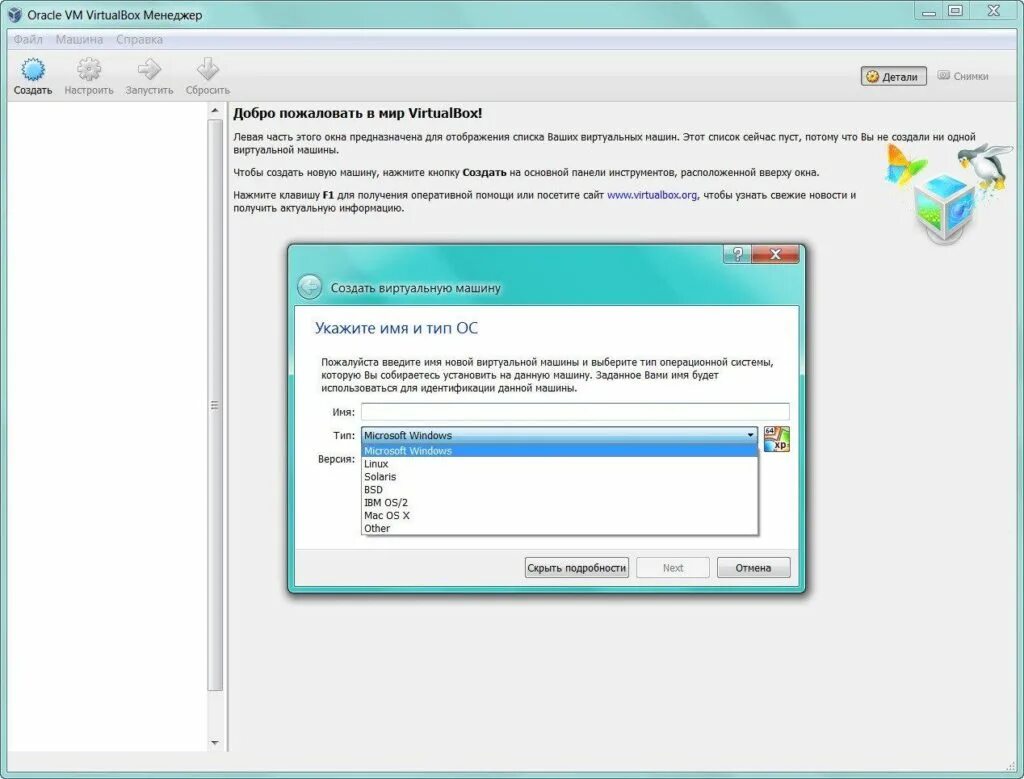
Task: Click the VM list scrollbar down arrow
Action: [x=215, y=743]
